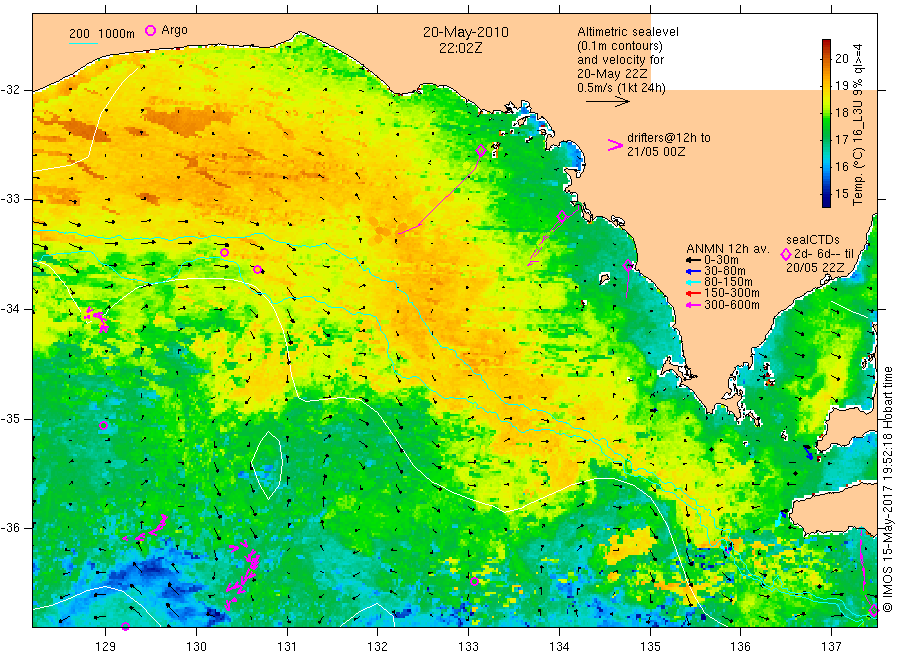Click the red 150-300m legend arrow
Viewport: 900px width, 660px height.
[x=693, y=294]
